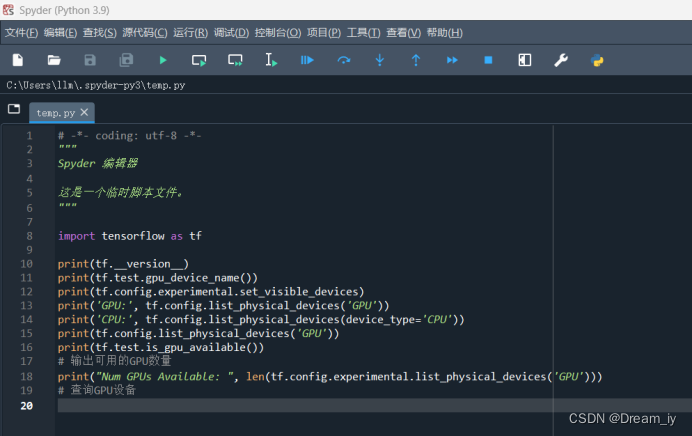The height and width of the screenshot is (436, 692).
Task: Run the current cell
Action: (199, 60)
